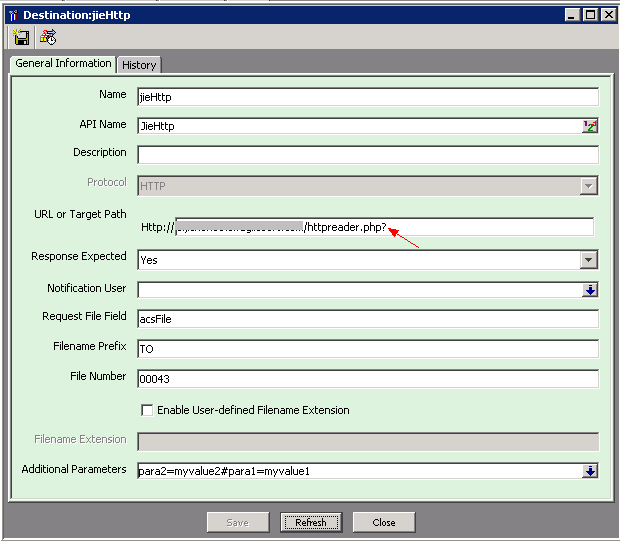Click the Destination window title bar icon

[12, 14]
